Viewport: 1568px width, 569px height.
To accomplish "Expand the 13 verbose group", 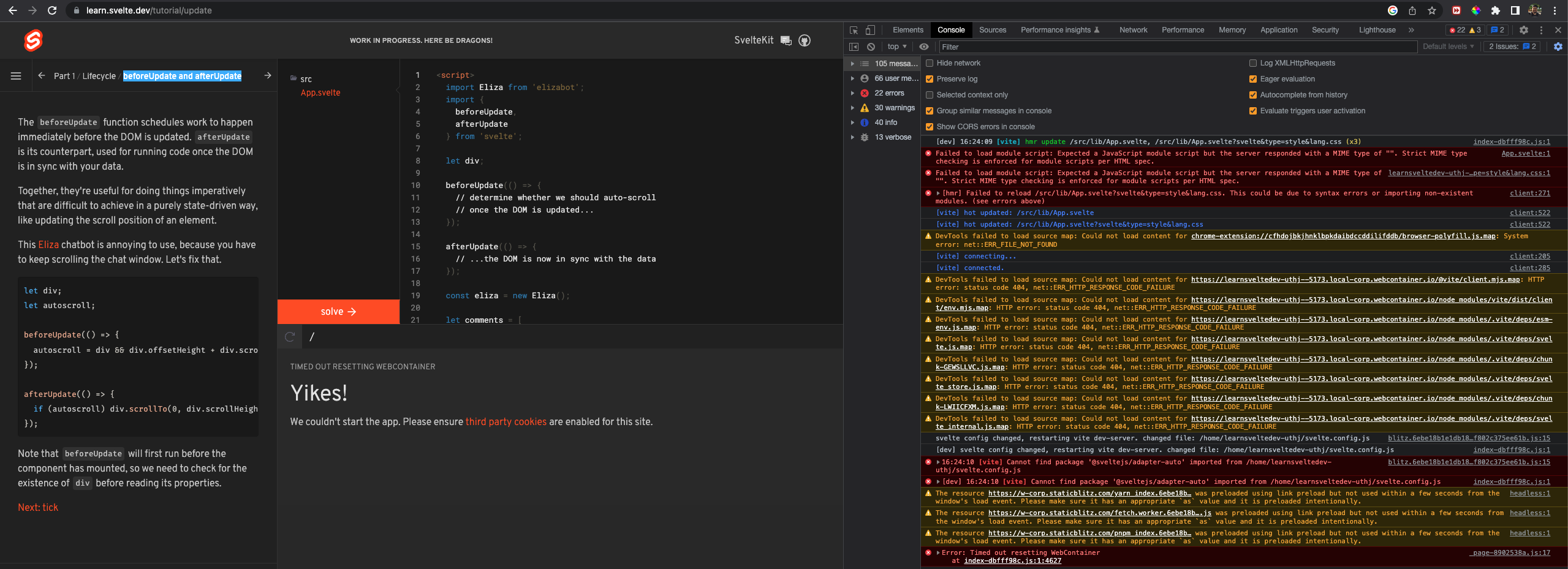I will 852,137.
